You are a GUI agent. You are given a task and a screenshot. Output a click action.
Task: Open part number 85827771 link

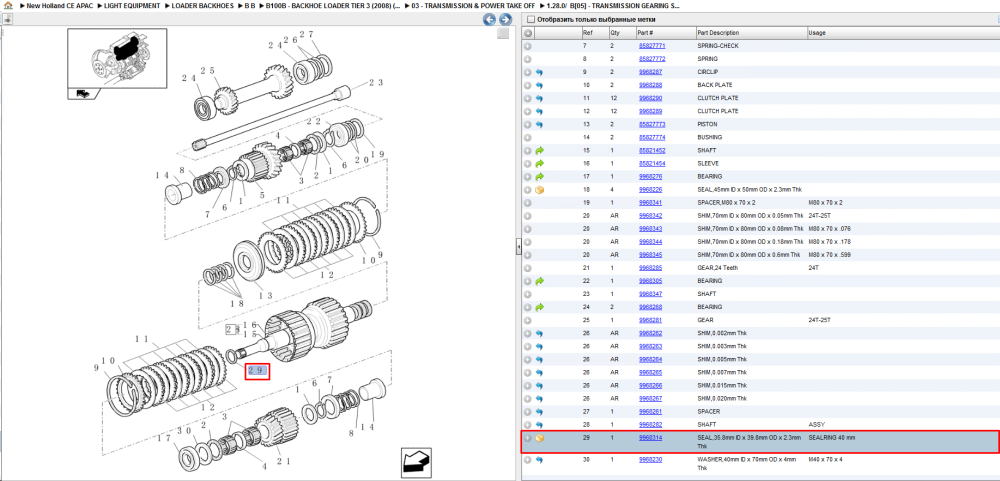click(652, 46)
